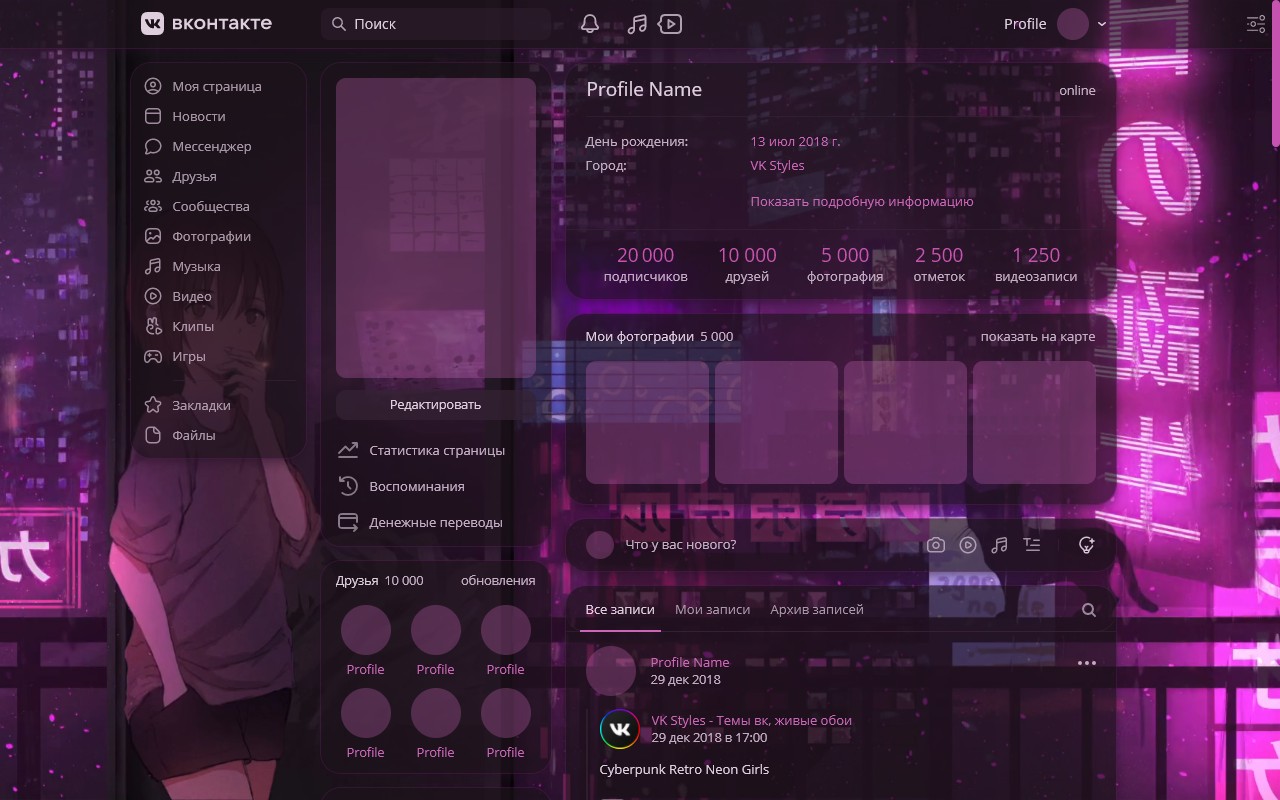1280x800 pixels.
Task: Attach music to the new post
Action: coord(1000,544)
